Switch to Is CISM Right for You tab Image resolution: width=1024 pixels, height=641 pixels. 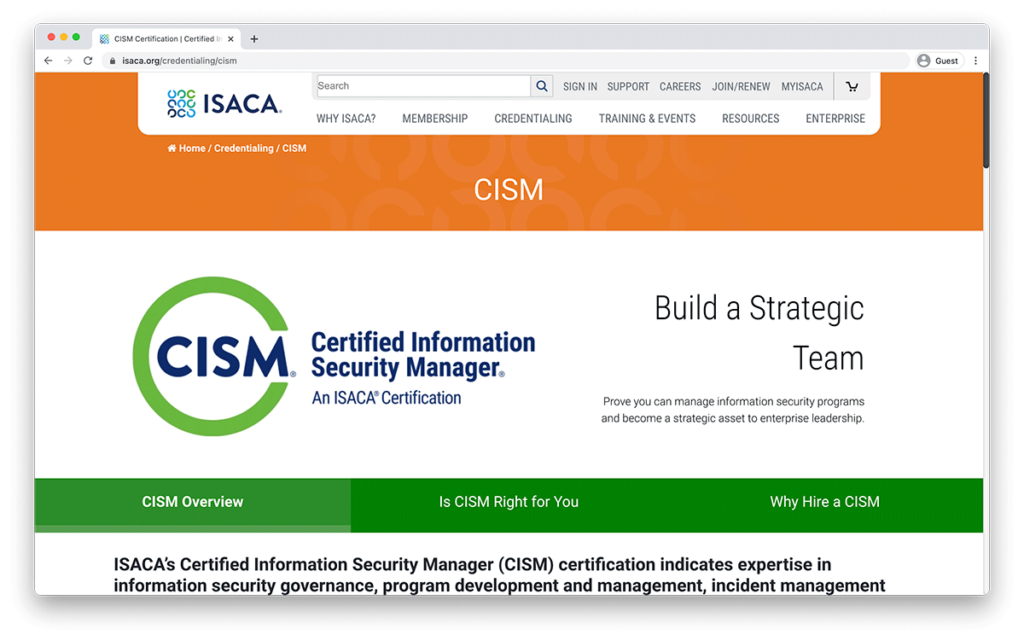509,502
